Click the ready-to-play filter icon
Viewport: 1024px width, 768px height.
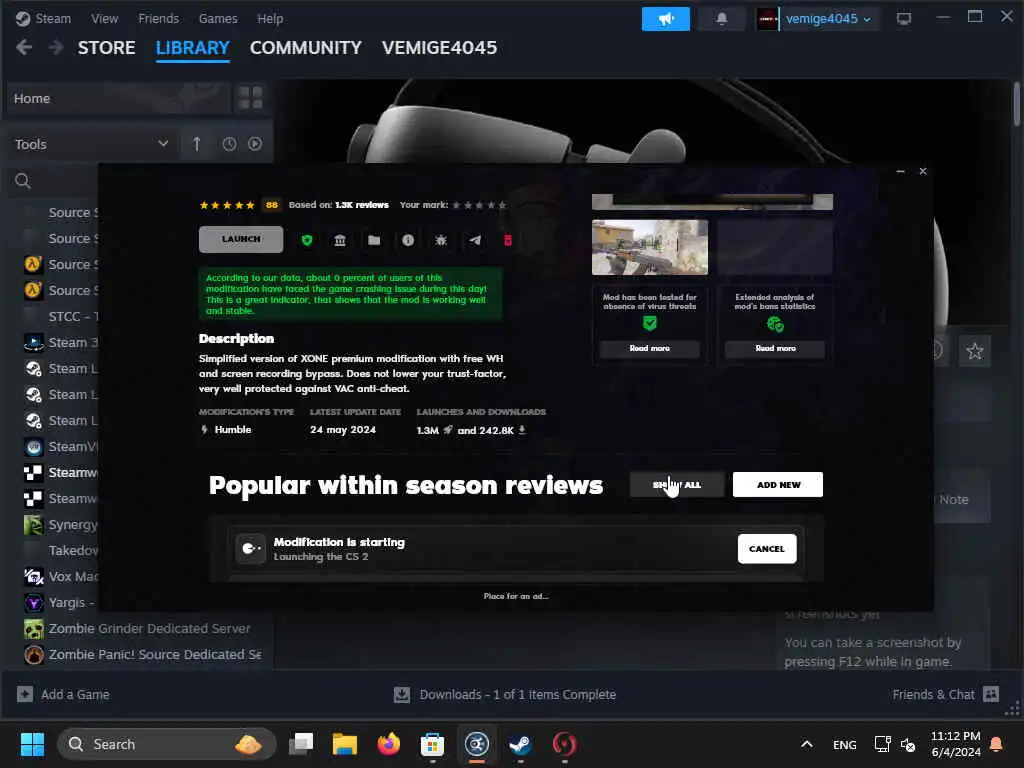click(255, 144)
